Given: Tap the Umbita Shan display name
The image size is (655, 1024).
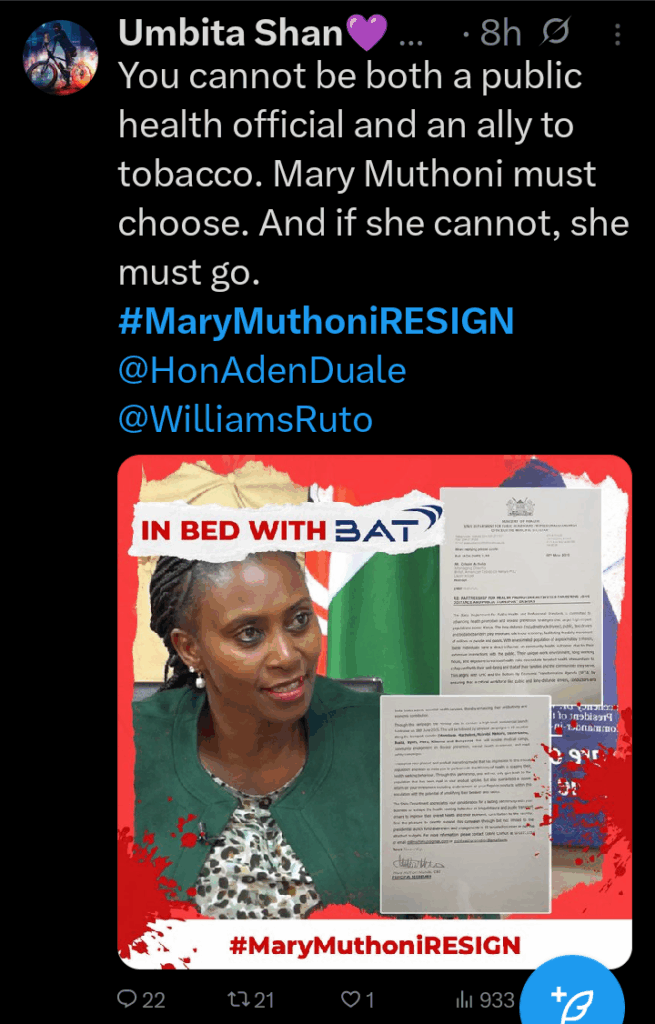Looking at the screenshot, I should pos(231,33).
